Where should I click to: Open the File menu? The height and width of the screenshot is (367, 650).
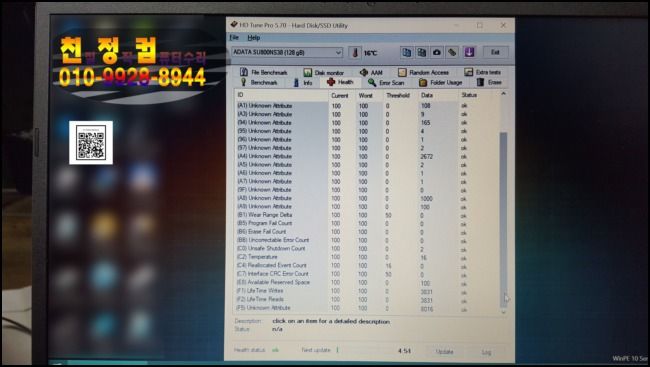click(234, 38)
